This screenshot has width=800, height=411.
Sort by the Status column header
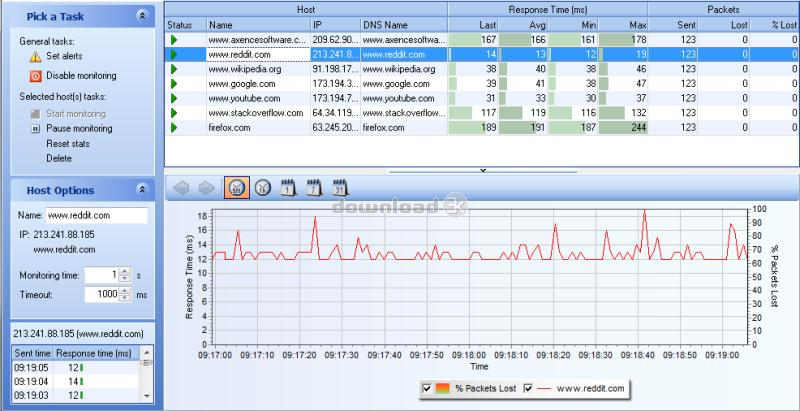[185, 25]
